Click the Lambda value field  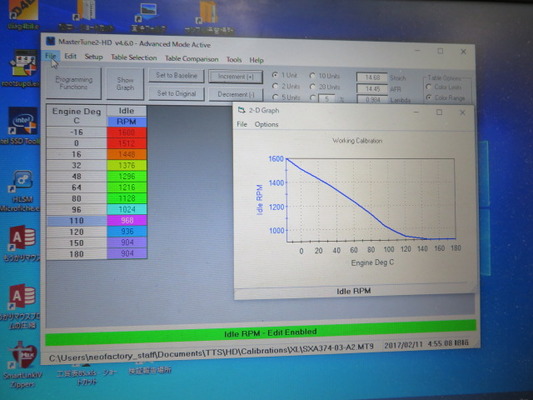(372, 100)
